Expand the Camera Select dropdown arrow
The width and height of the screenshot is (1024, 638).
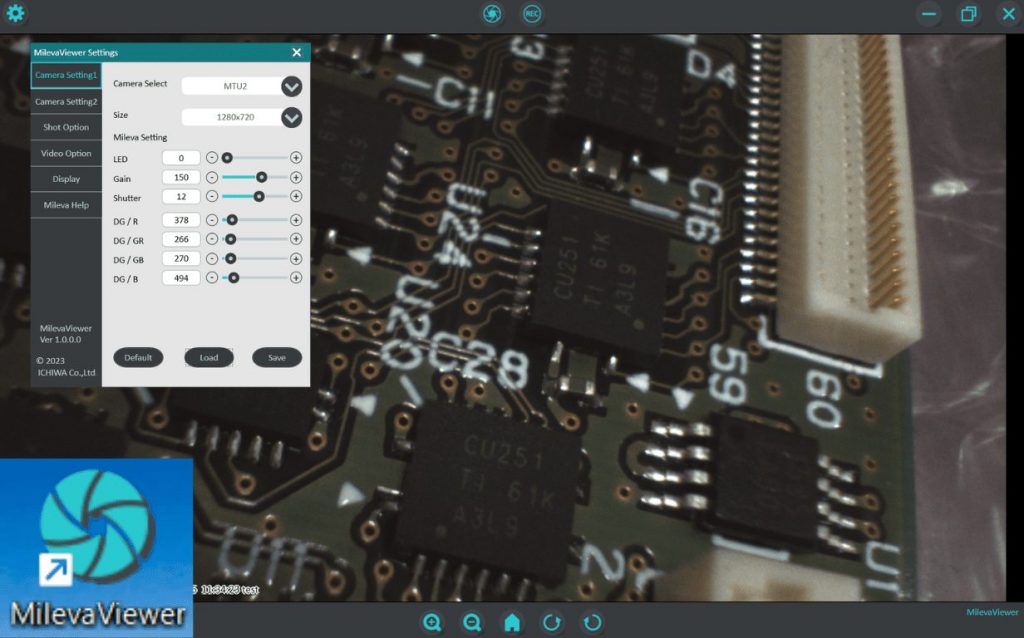tap(291, 86)
